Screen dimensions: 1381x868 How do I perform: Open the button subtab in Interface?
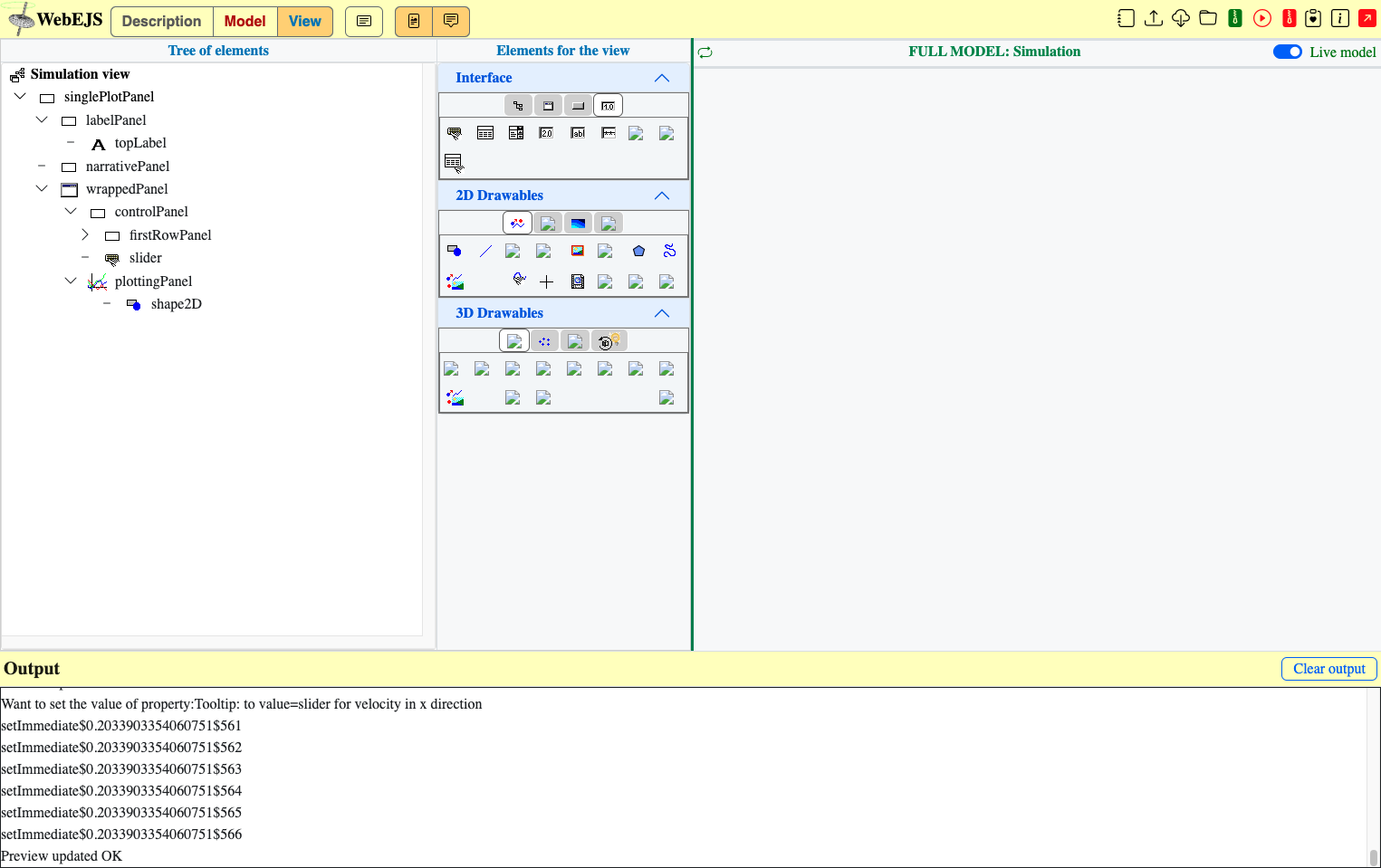coord(578,106)
